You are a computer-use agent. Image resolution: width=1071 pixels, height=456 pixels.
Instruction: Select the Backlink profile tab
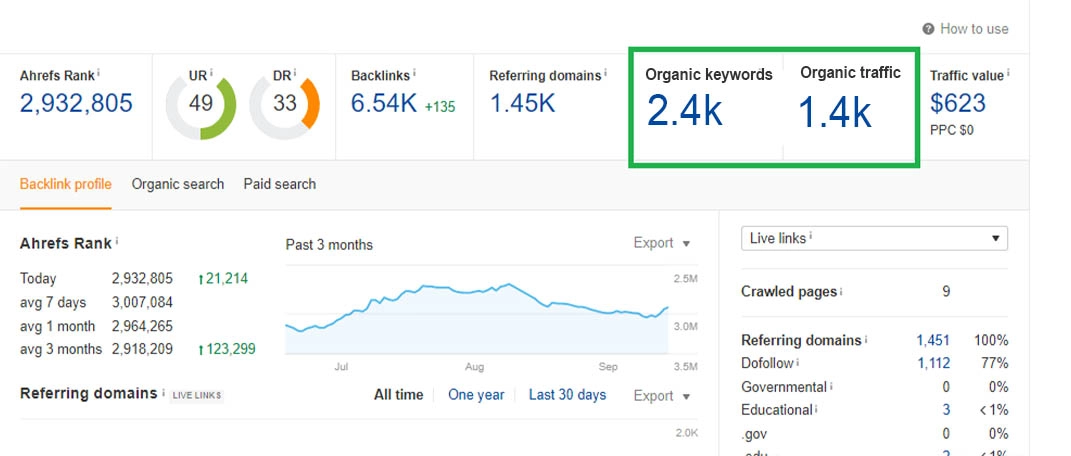pos(65,184)
